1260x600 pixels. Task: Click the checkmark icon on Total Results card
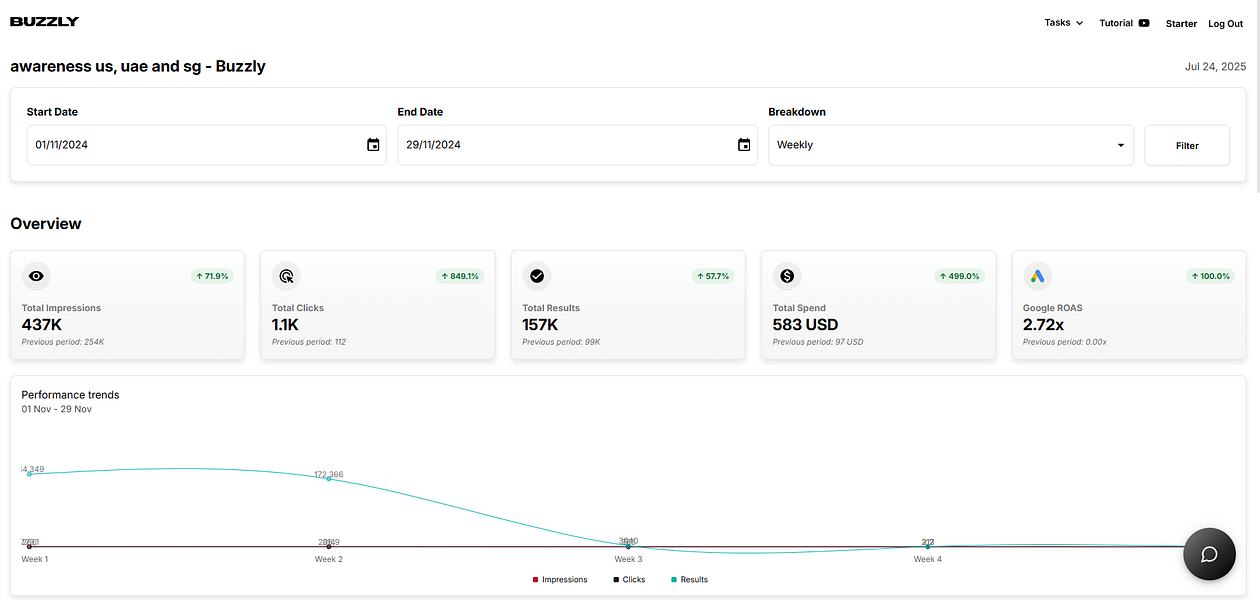coord(537,276)
